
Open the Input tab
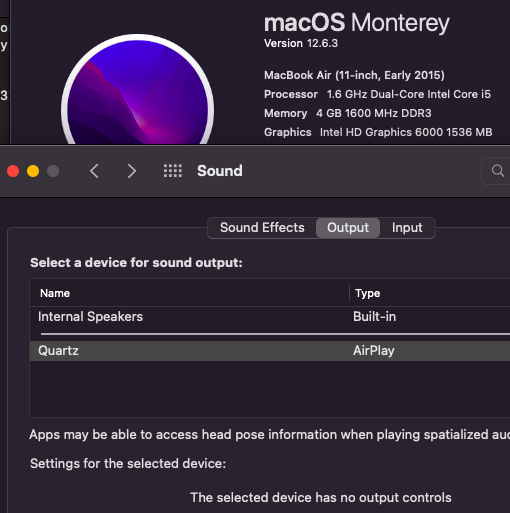pyautogui.click(x=407, y=228)
